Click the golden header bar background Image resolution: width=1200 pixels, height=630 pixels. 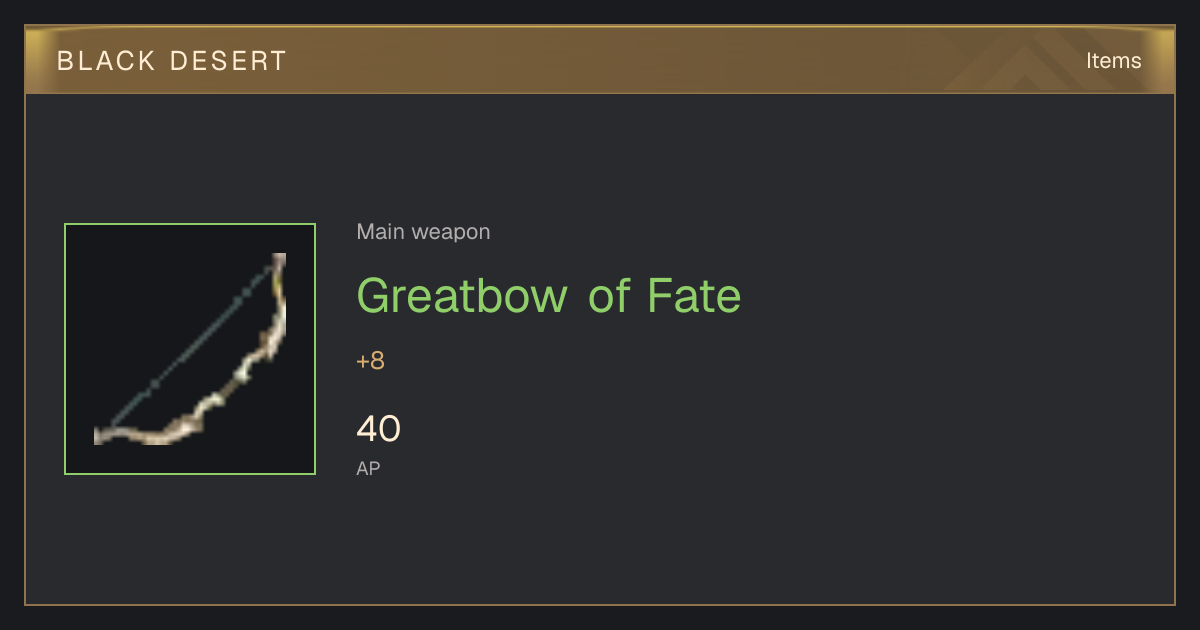coord(600,60)
